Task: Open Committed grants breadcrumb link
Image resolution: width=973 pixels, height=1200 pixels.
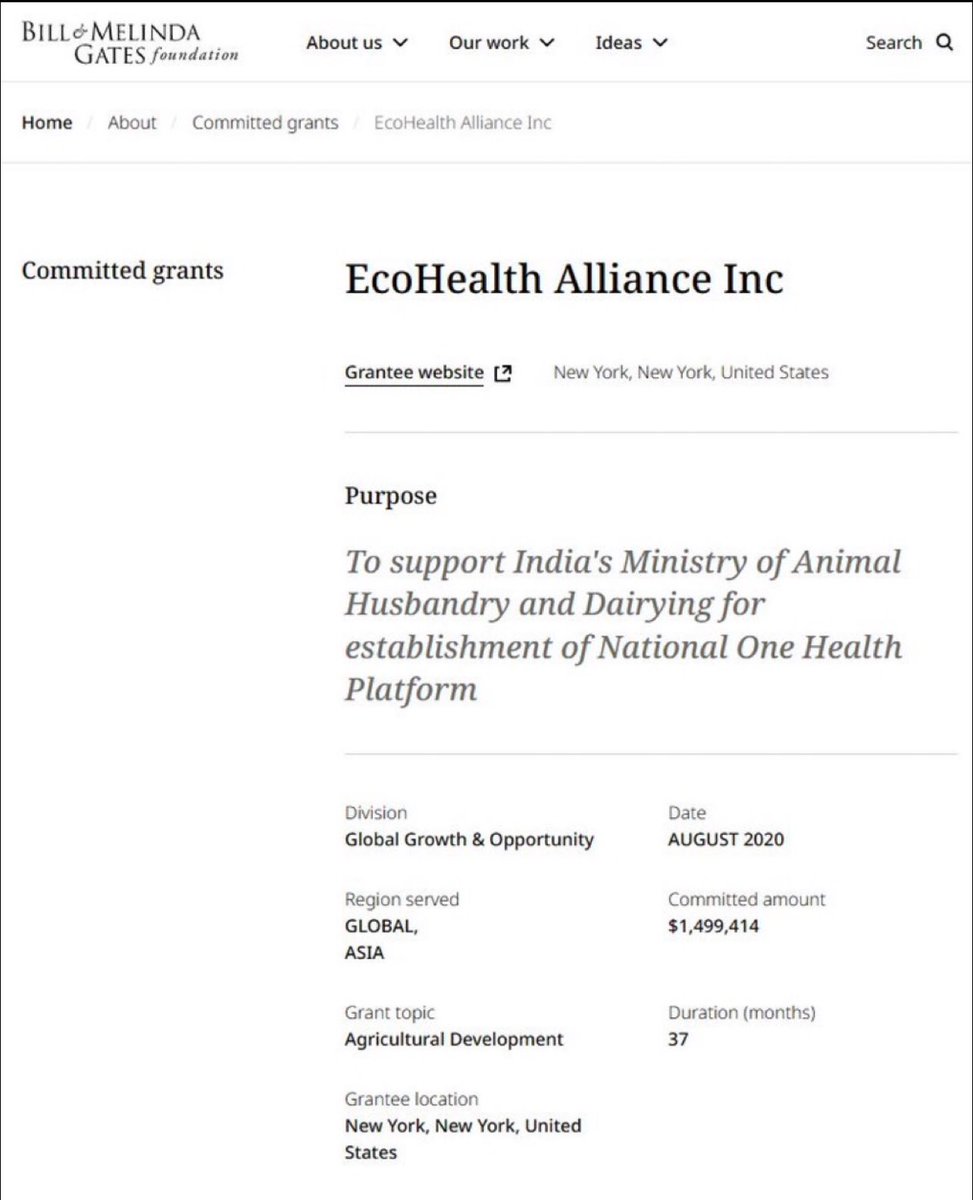Action: 265,123
